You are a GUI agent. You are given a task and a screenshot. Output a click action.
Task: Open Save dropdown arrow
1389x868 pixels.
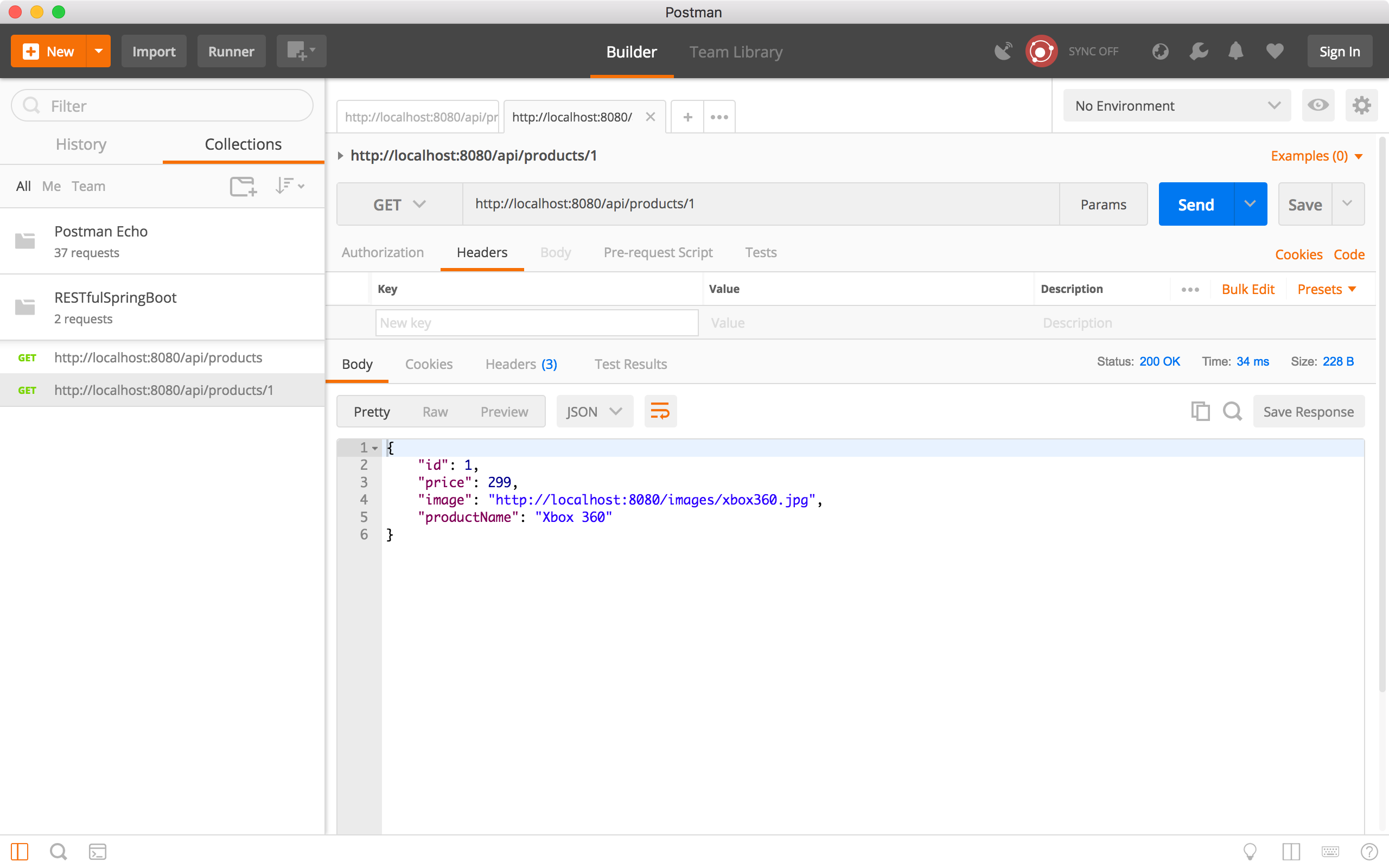point(1347,204)
